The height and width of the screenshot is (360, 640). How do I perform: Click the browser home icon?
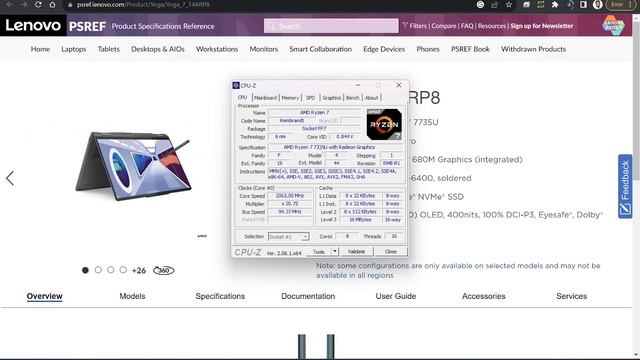[x=52, y=4]
